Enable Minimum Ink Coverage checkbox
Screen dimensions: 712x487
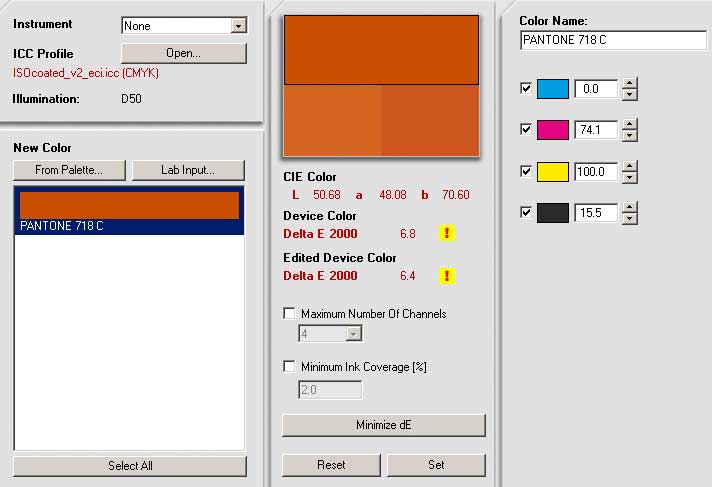289,366
